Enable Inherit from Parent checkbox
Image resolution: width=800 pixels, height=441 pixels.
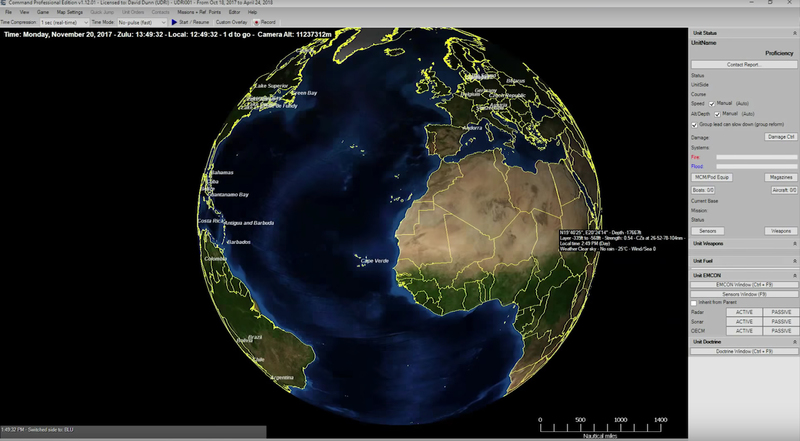tap(695, 303)
